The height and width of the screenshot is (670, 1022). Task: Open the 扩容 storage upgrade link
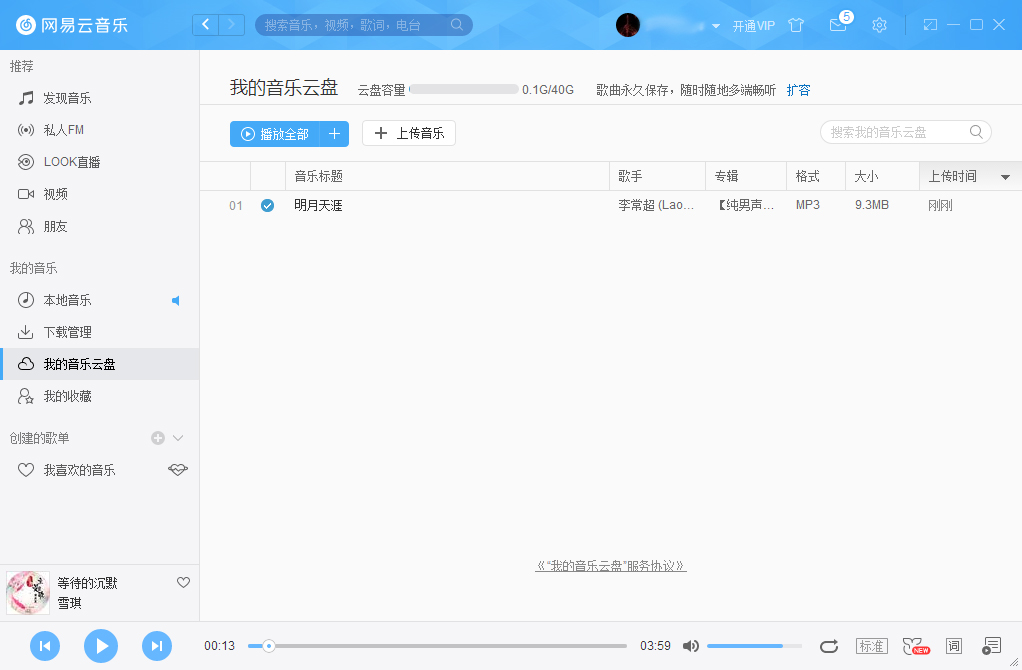point(798,89)
